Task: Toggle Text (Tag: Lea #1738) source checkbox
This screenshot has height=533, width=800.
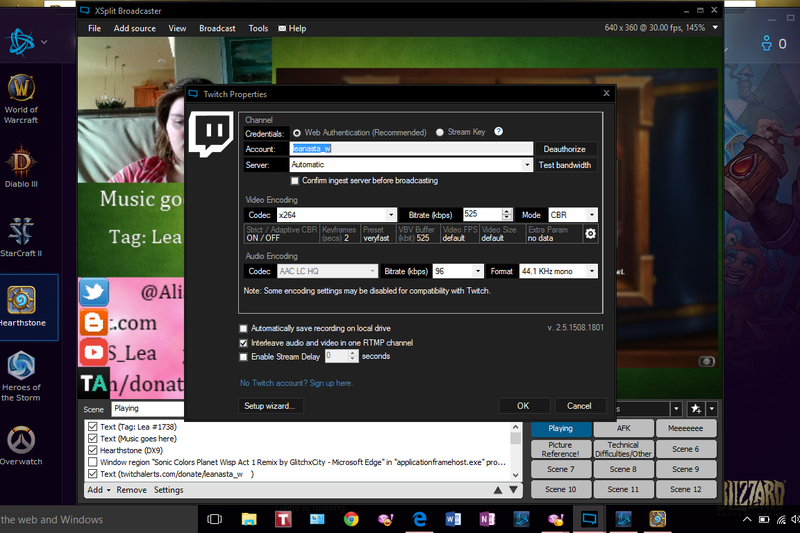Action: 92,426
